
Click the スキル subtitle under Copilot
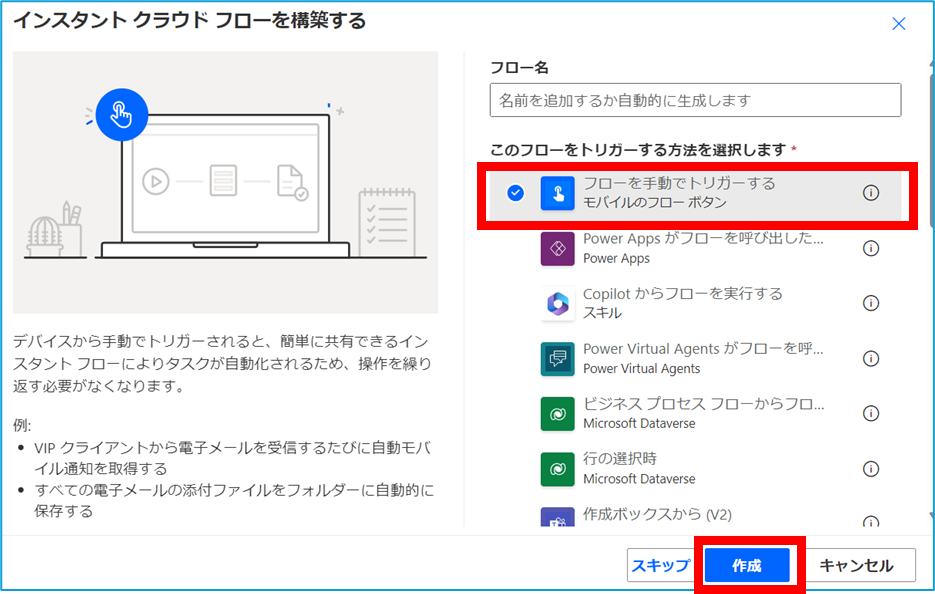click(x=602, y=313)
